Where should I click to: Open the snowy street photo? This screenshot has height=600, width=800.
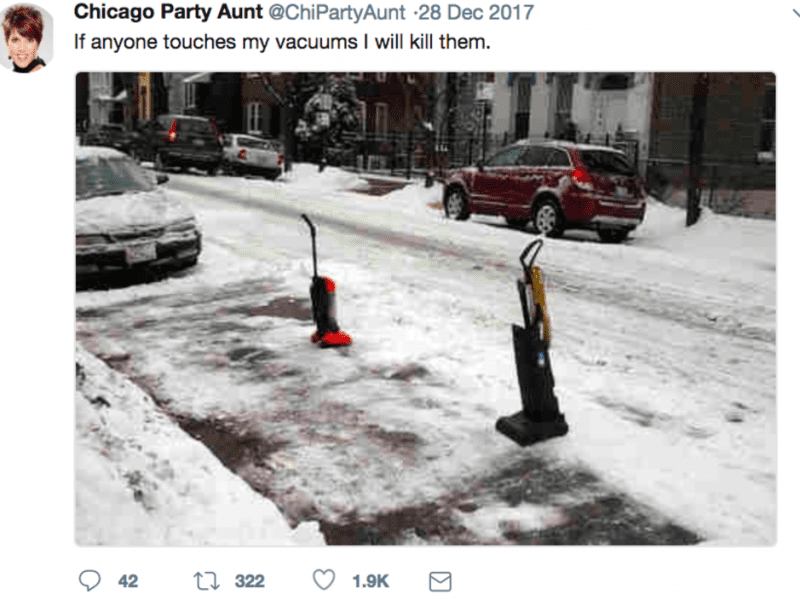pos(426,309)
